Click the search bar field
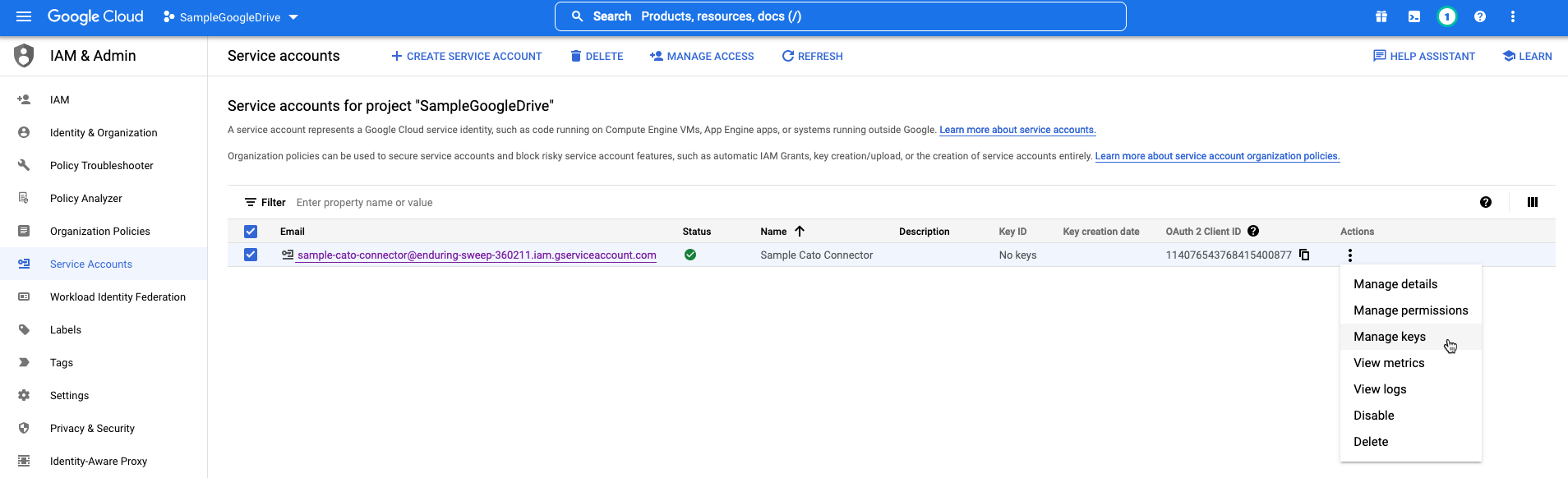The image size is (1568, 478). point(840,16)
